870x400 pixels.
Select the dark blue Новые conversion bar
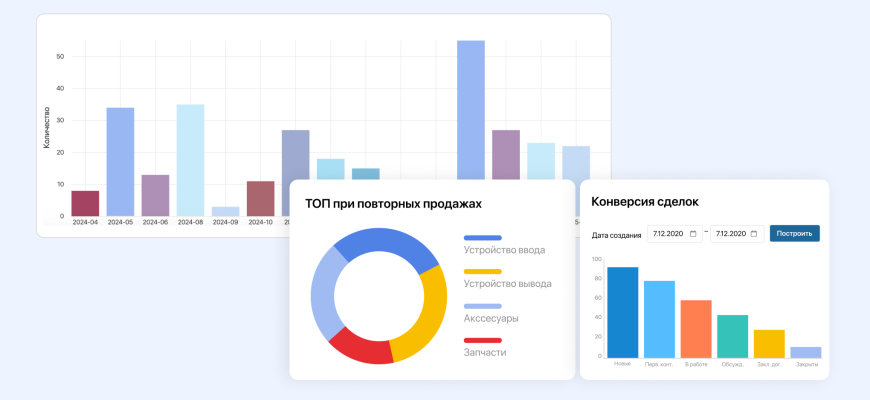click(622, 312)
